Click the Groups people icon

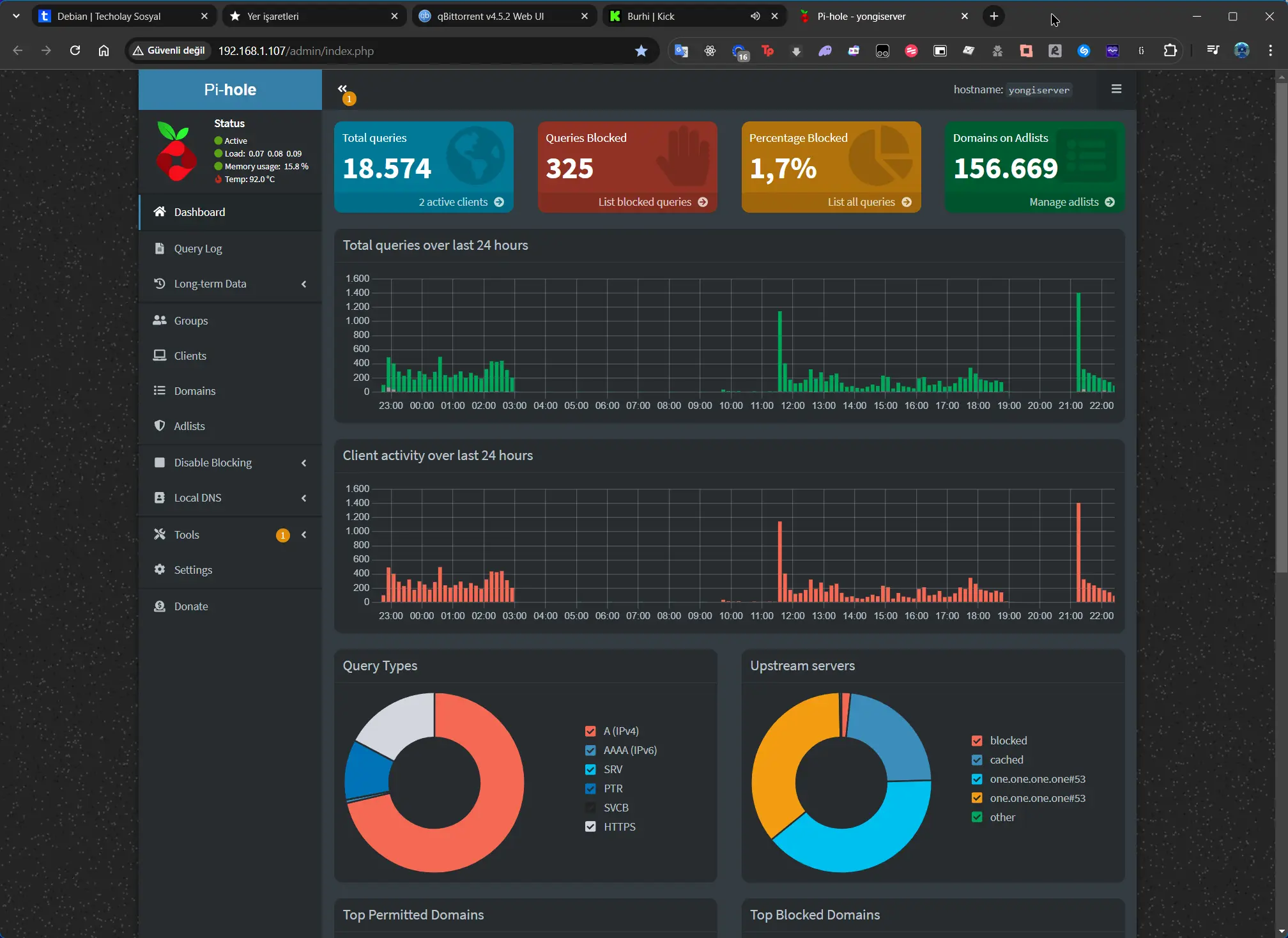click(x=160, y=320)
